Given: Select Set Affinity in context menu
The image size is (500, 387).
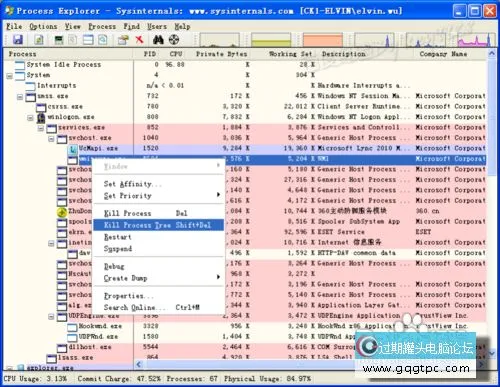Looking at the screenshot, I should pyautogui.click(x=159, y=184).
